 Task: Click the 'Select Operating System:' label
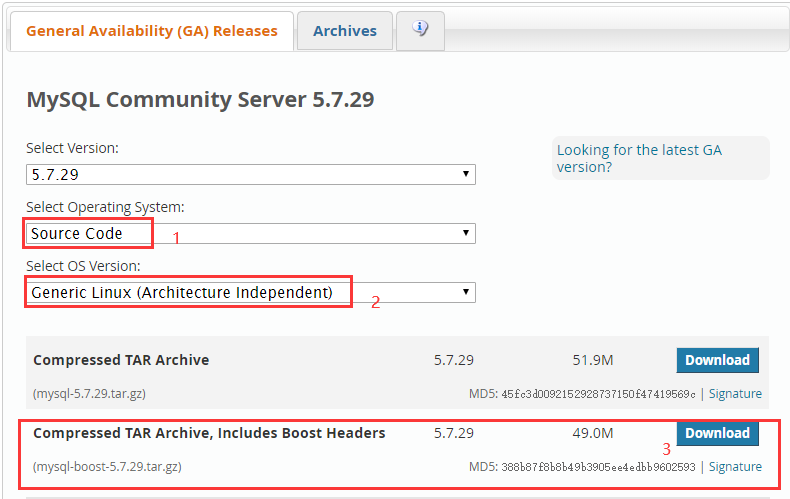105,207
